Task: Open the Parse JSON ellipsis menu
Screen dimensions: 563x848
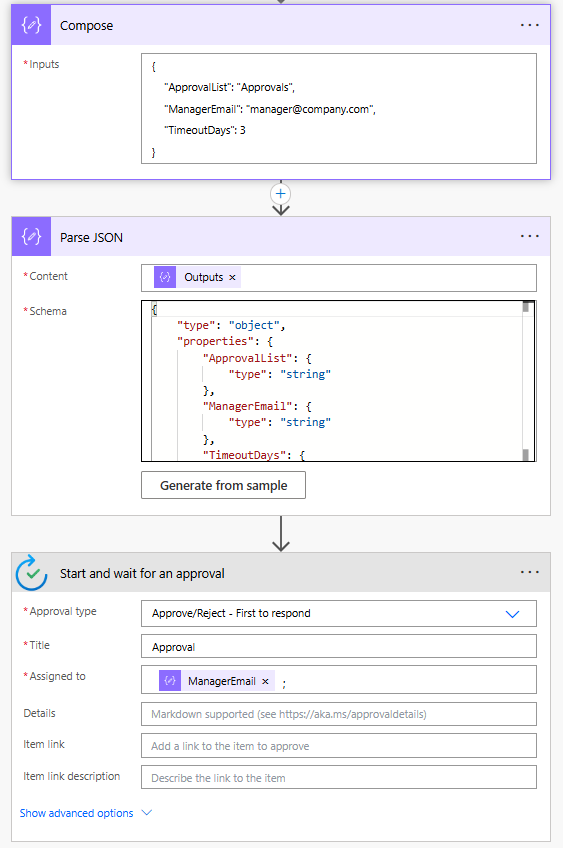Action: click(x=529, y=236)
